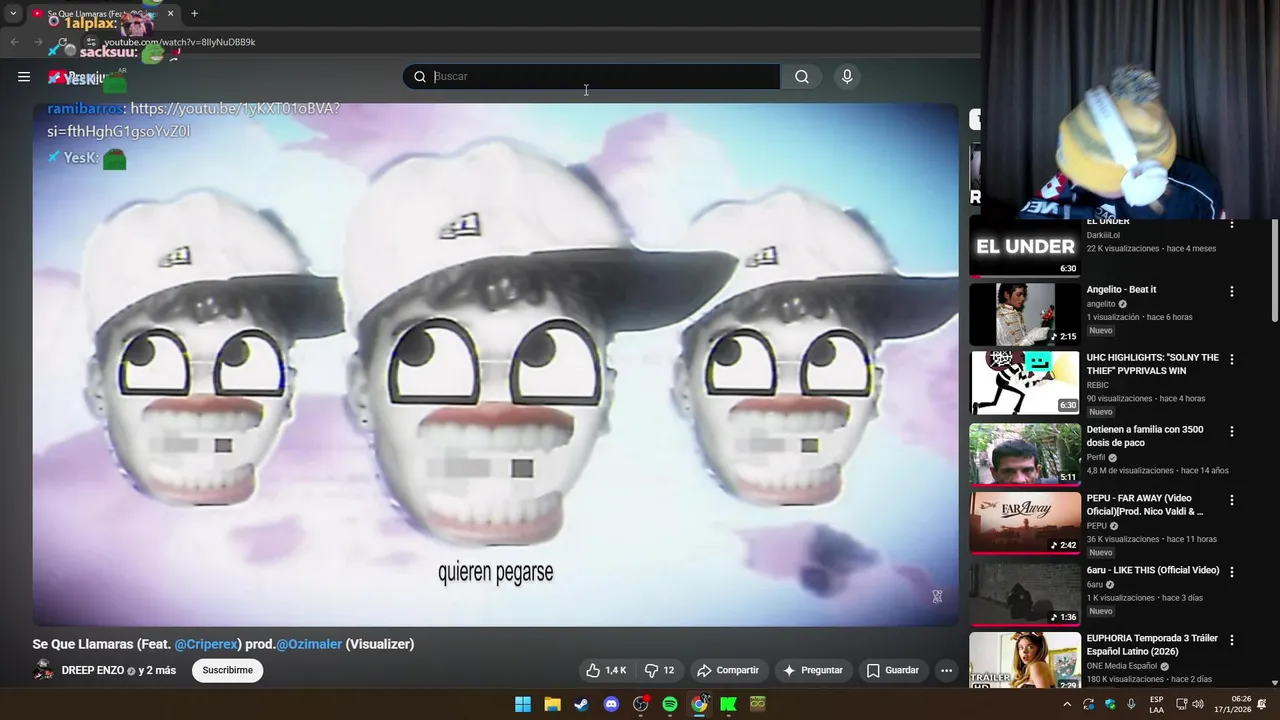The image size is (1280, 720).
Task: Play EUPHORIA Temporada 3 thumbnail
Action: [1025, 660]
